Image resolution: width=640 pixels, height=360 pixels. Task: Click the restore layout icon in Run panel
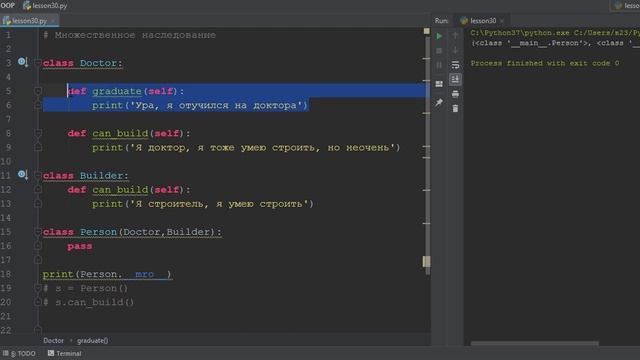[x=439, y=84]
